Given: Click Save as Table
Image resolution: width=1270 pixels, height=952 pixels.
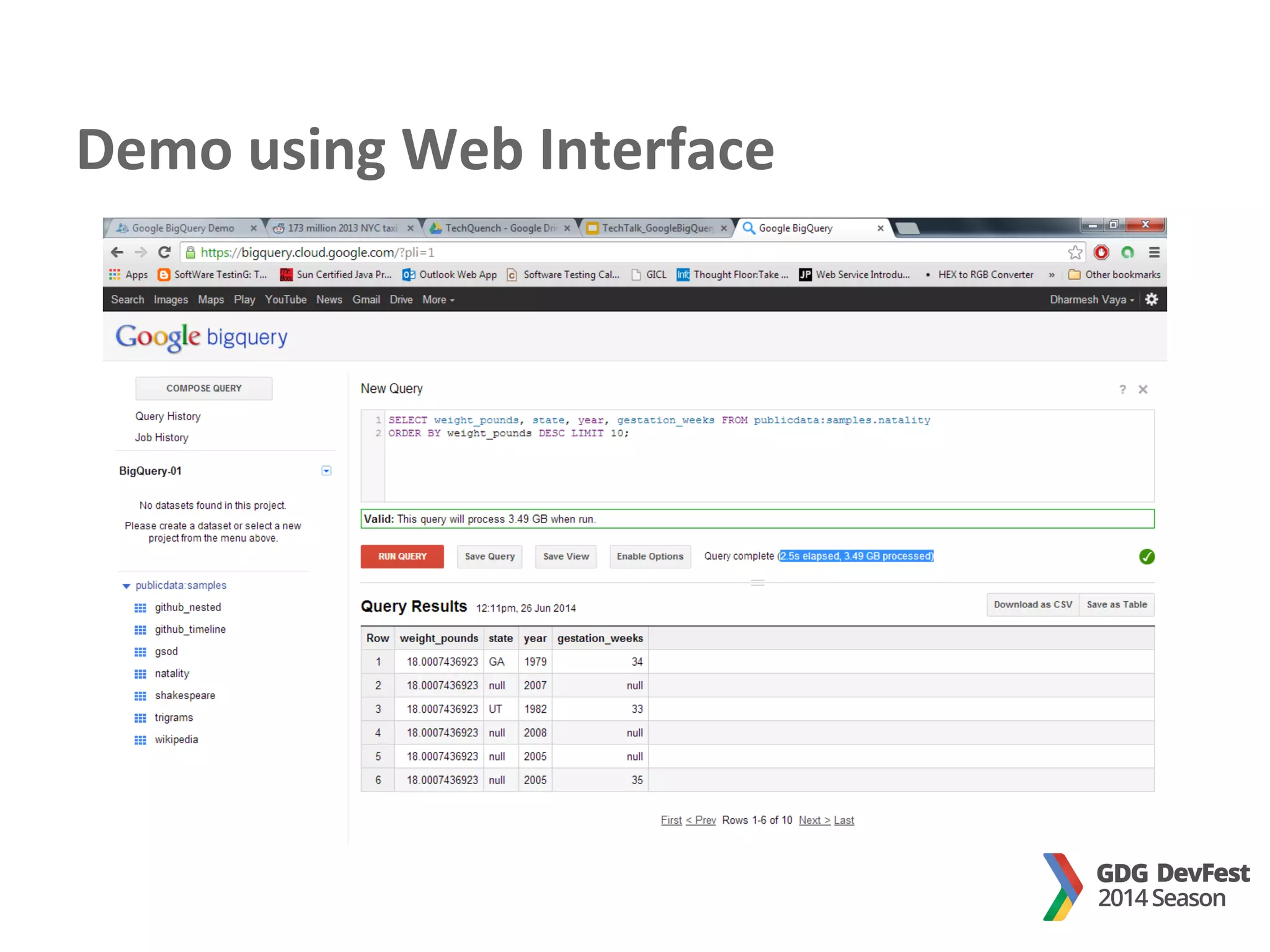Looking at the screenshot, I should [1117, 605].
